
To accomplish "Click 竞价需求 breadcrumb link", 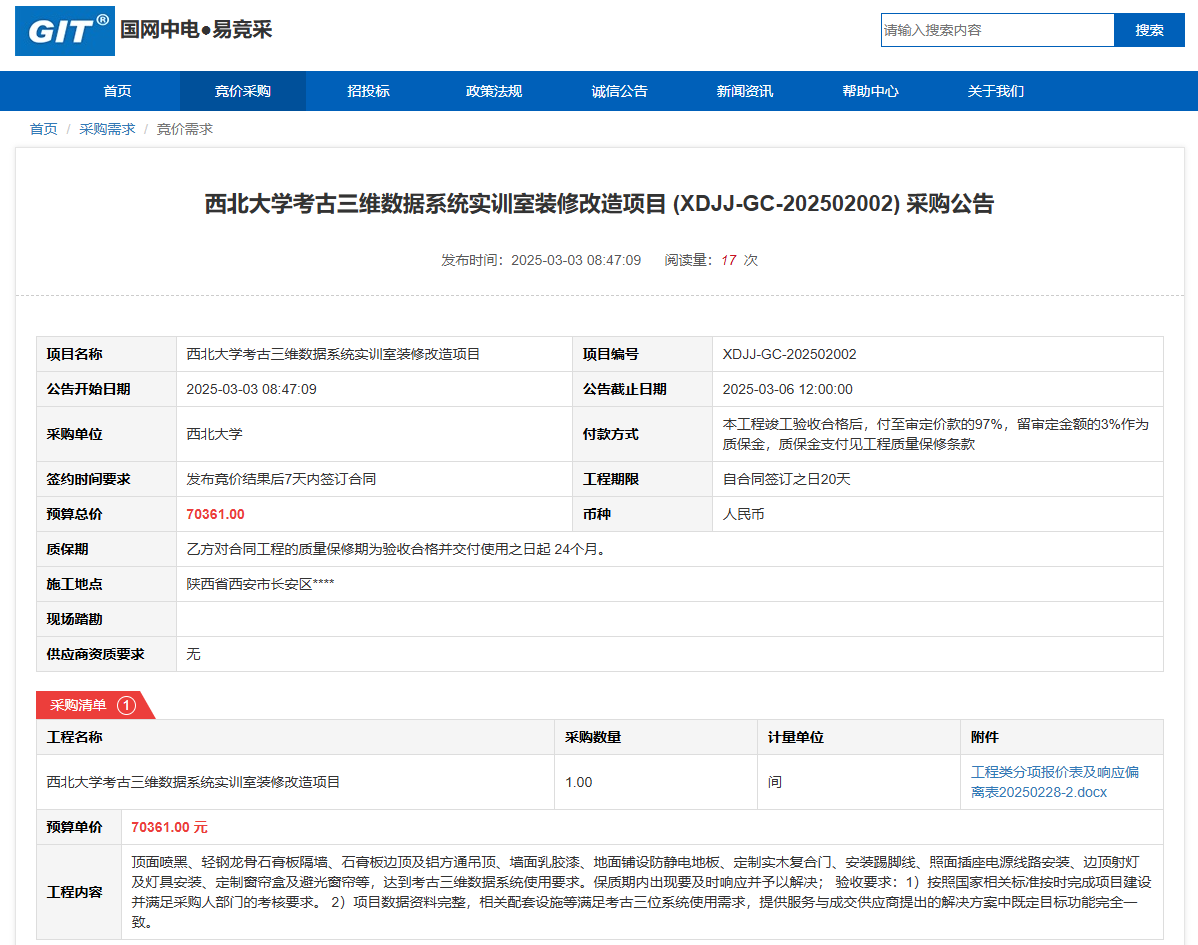I will pyautogui.click(x=185, y=129).
